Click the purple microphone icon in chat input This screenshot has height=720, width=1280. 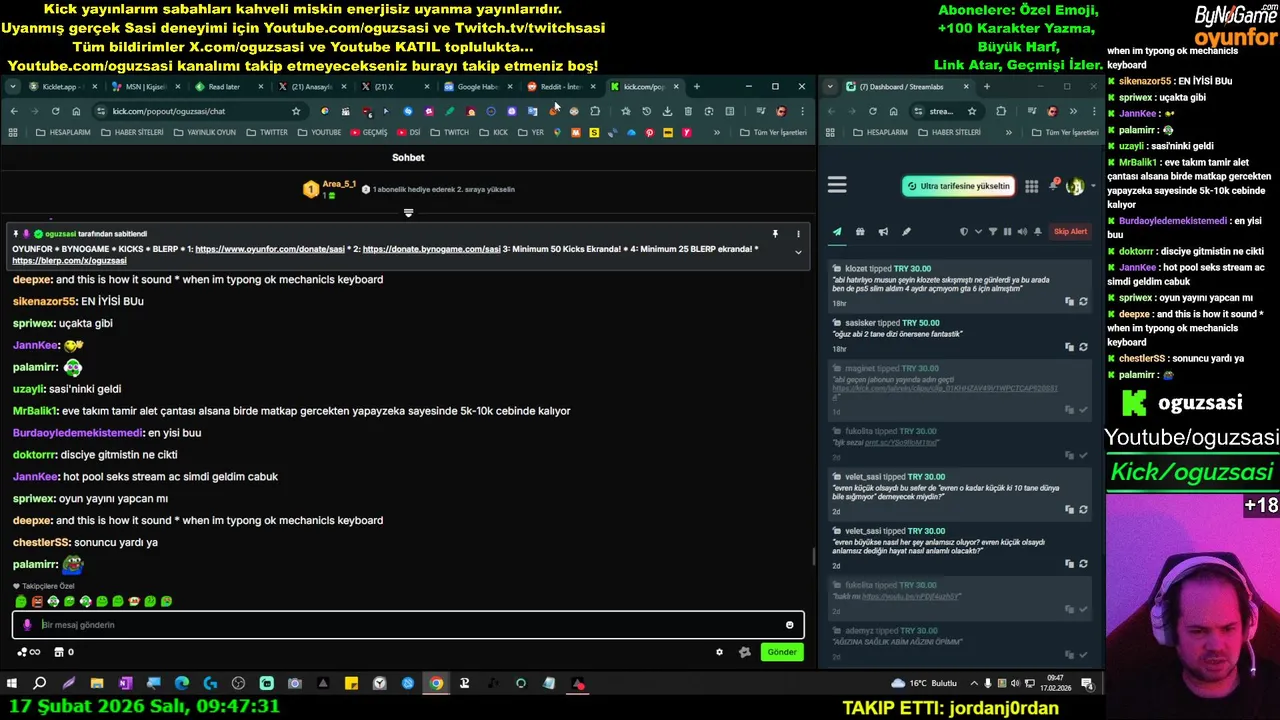(27, 625)
